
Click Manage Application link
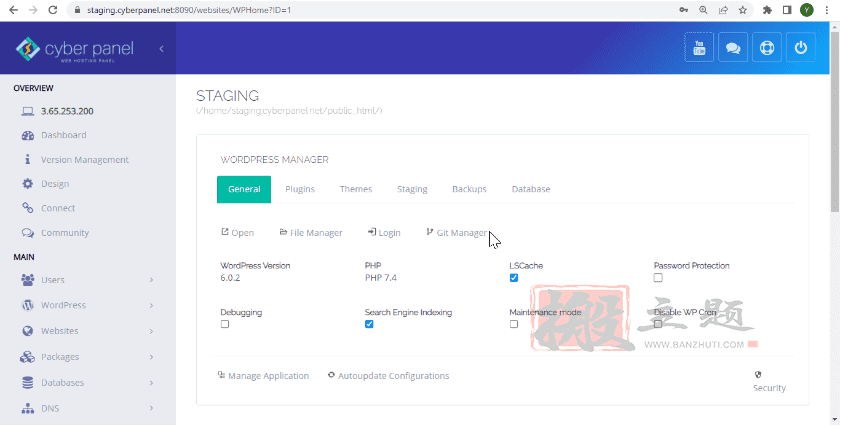pos(263,375)
